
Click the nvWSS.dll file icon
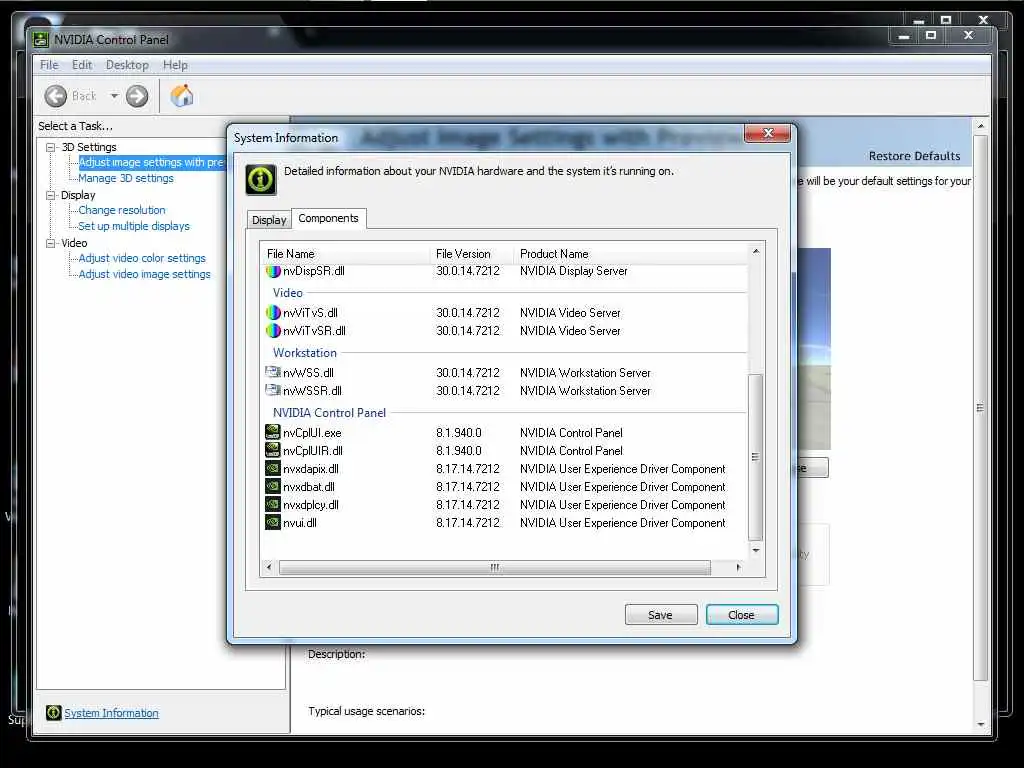272,372
